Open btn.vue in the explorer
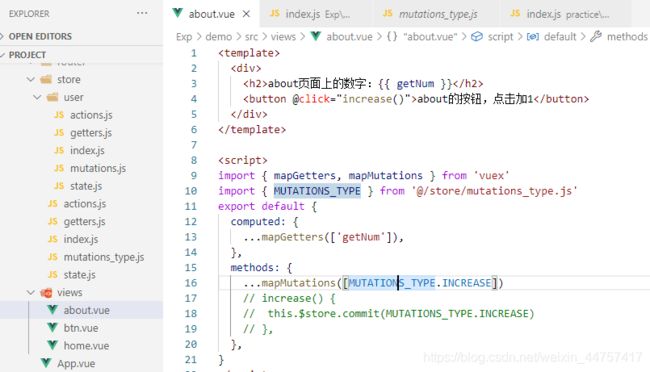650x372 pixels. (x=81, y=328)
